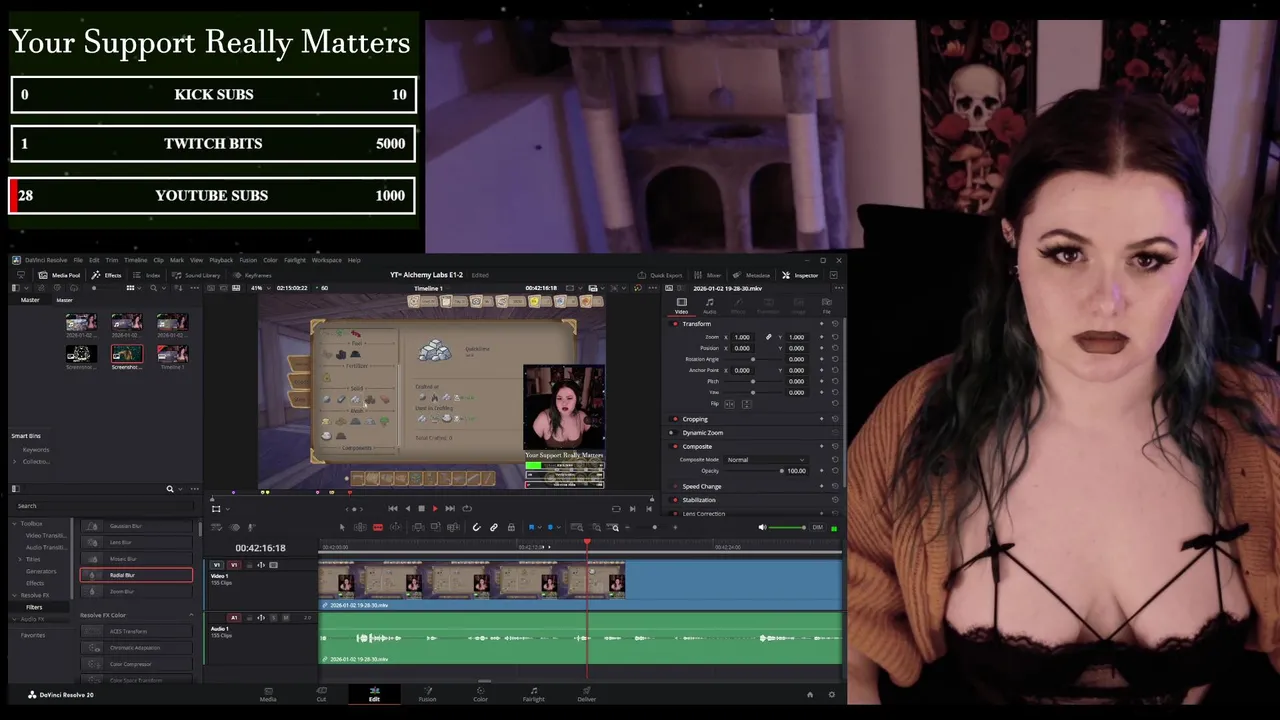Show the Keyframes panel

tap(252, 275)
